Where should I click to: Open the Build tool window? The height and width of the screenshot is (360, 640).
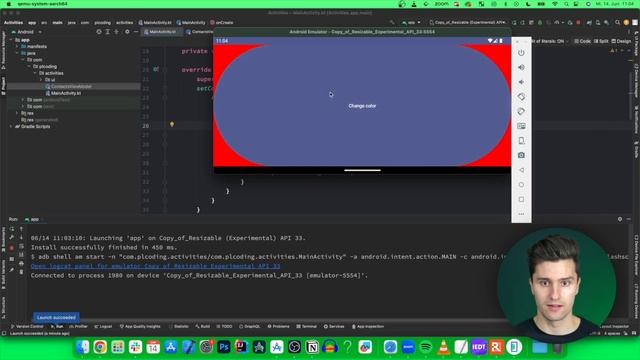point(202,327)
